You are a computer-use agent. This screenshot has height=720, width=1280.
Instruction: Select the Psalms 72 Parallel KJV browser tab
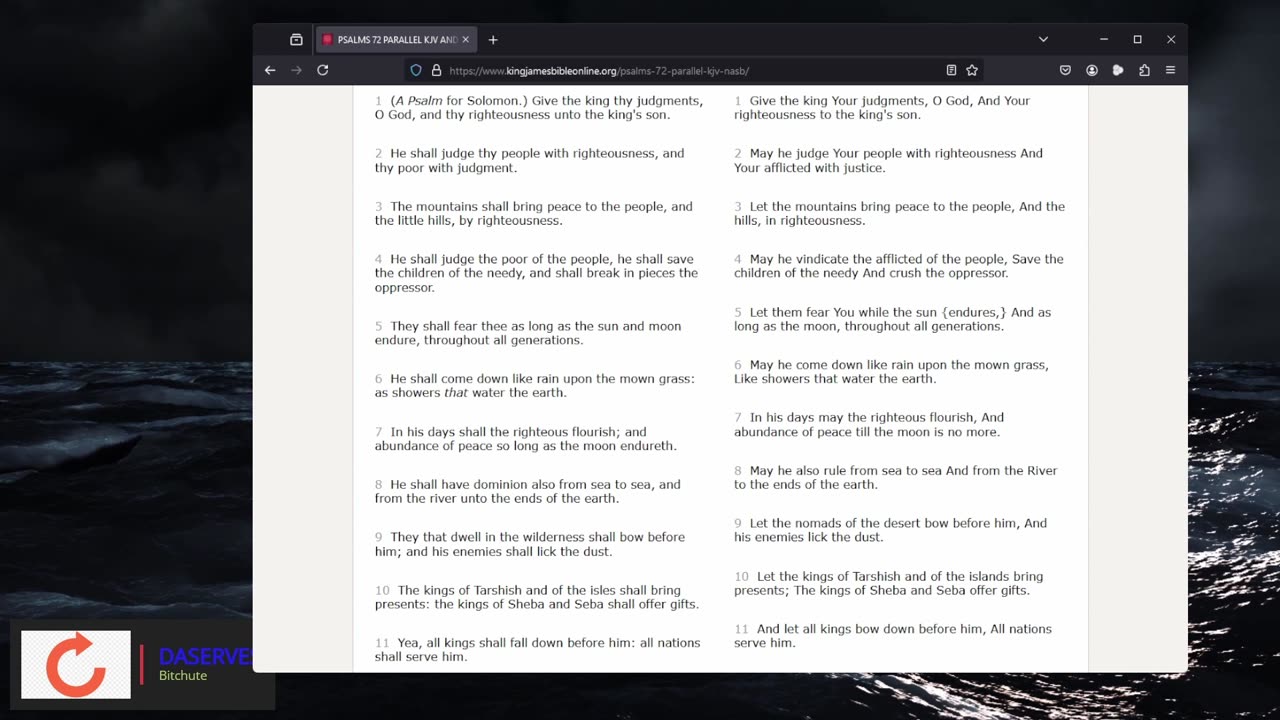[396, 40]
